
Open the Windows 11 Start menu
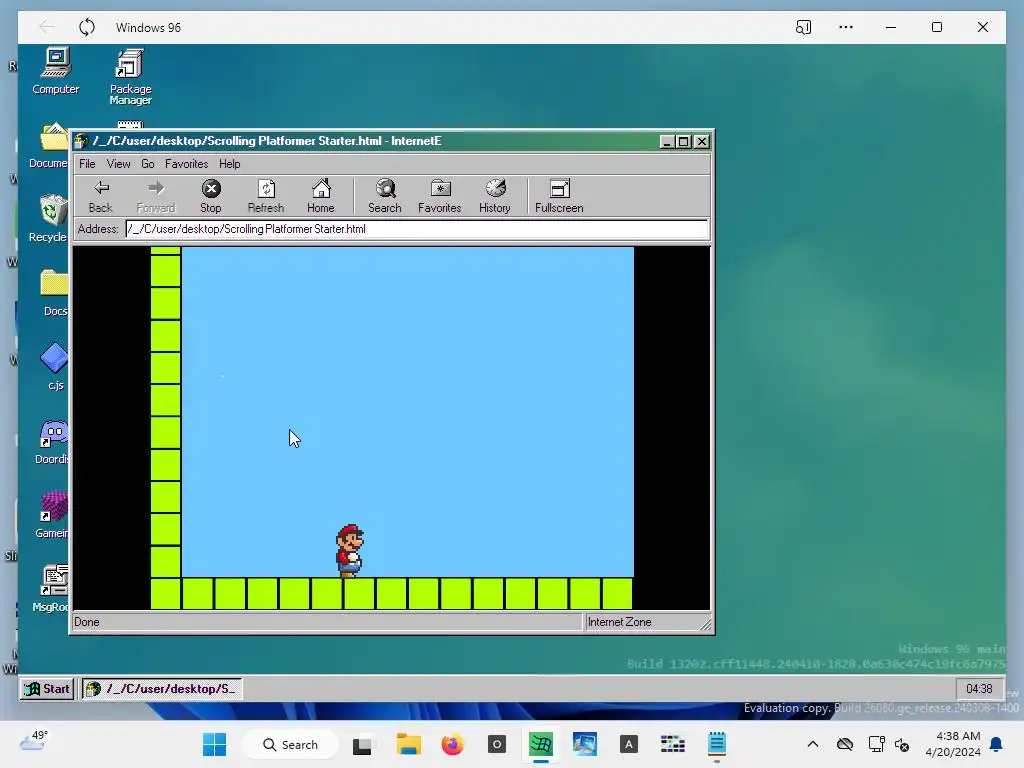point(214,744)
